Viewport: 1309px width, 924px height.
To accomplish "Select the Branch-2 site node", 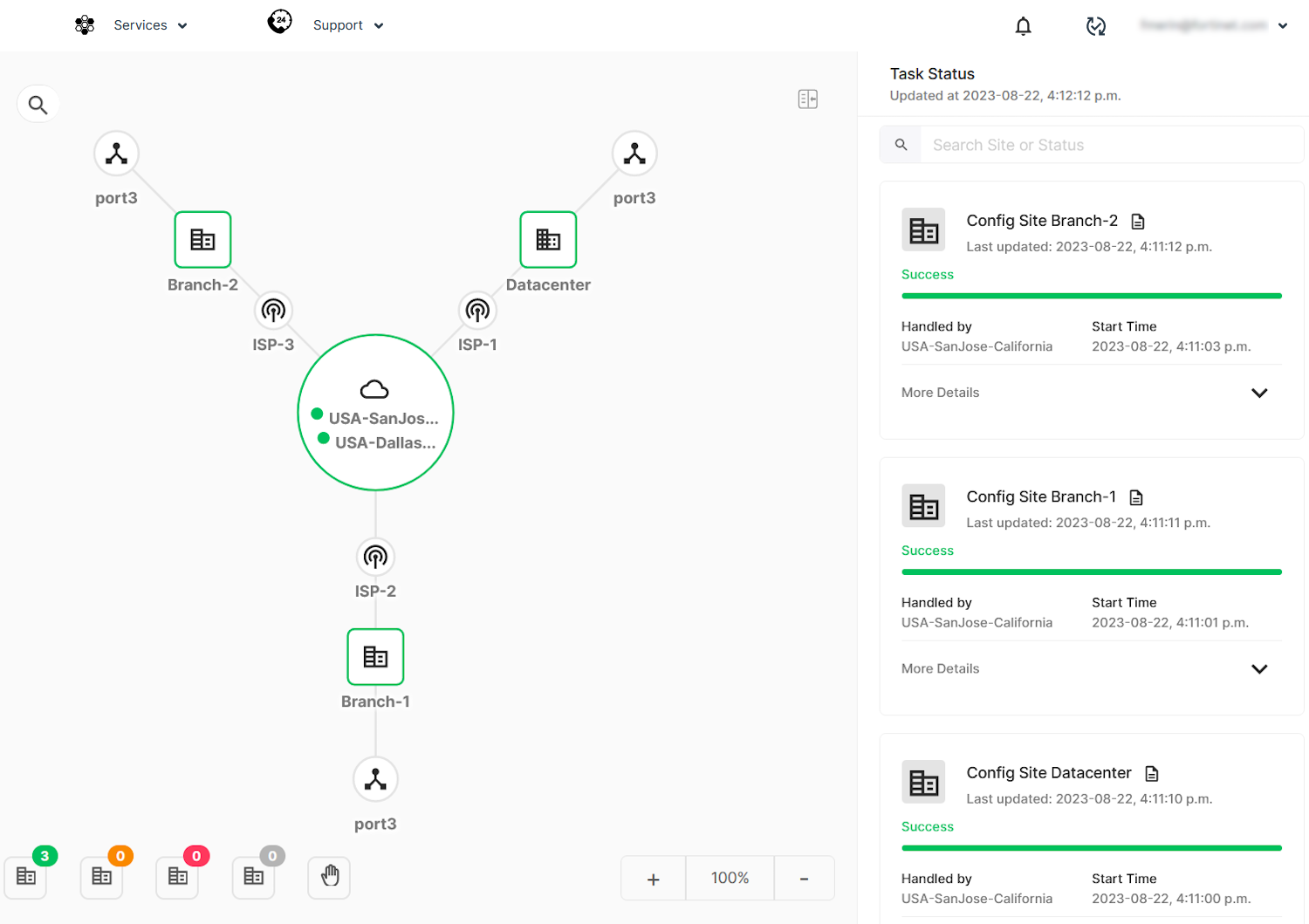I will pyautogui.click(x=202, y=240).
